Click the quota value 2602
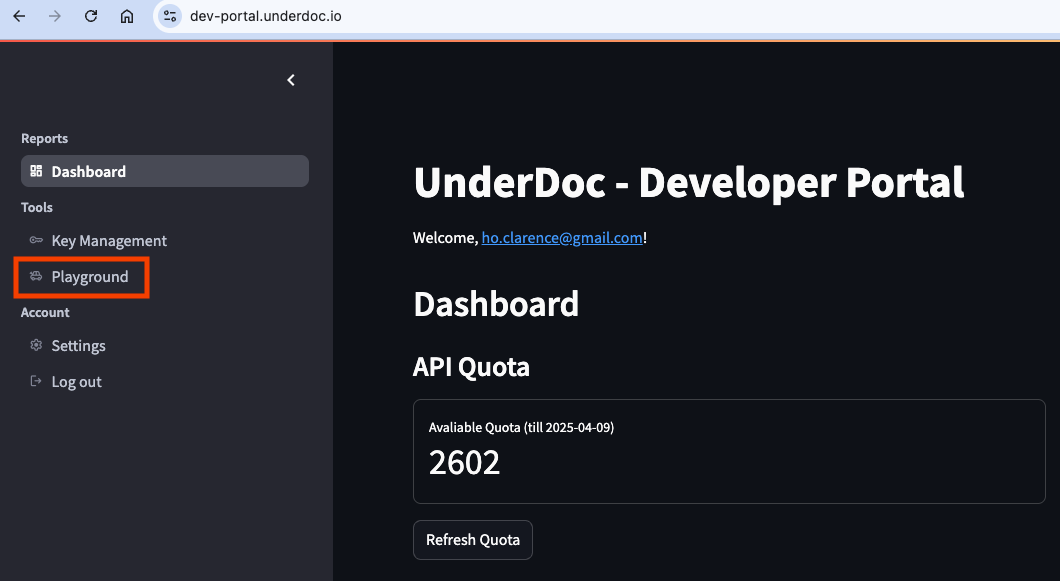 coord(464,463)
